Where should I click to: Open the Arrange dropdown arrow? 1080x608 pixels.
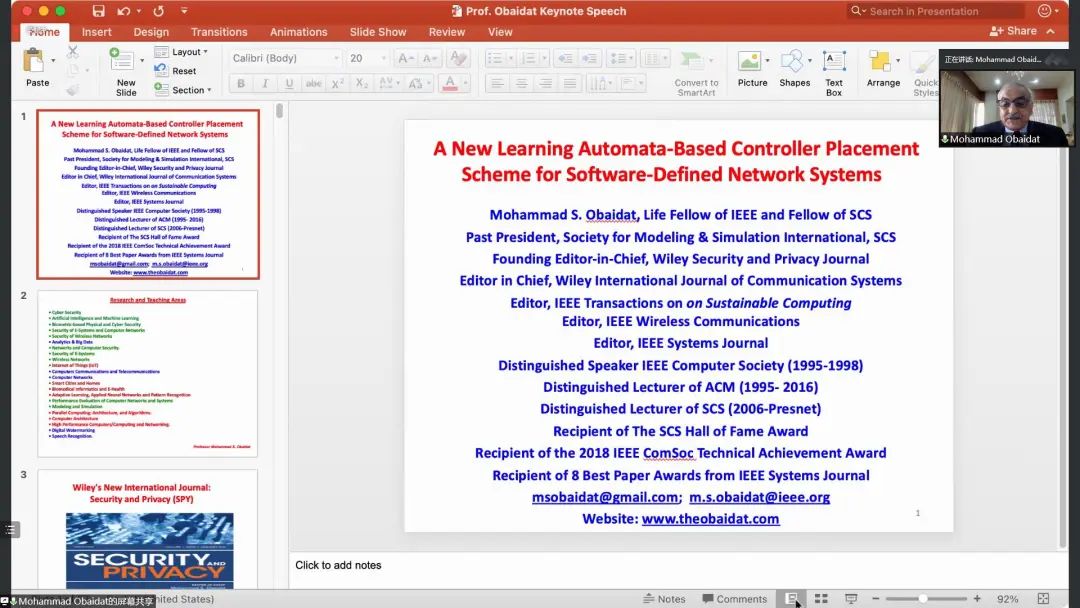tap(898, 61)
